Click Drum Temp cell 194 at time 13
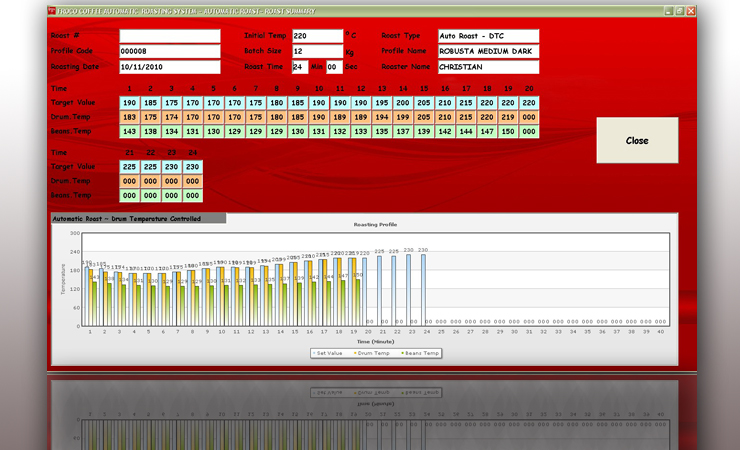This screenshot has height=450, width=740. (x=382, y=117)
